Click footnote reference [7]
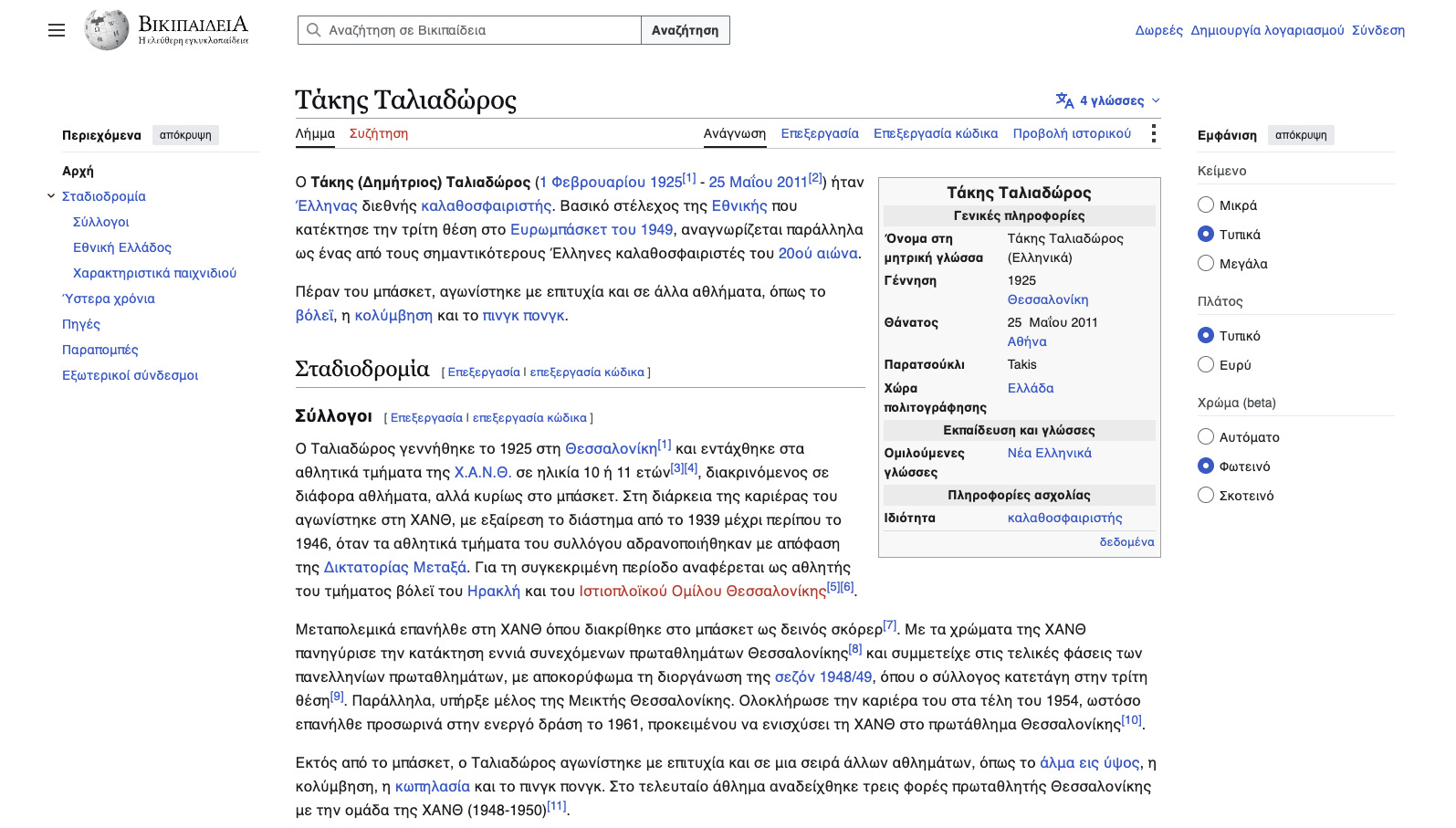 pyautogui.click(x=890, y=625)
